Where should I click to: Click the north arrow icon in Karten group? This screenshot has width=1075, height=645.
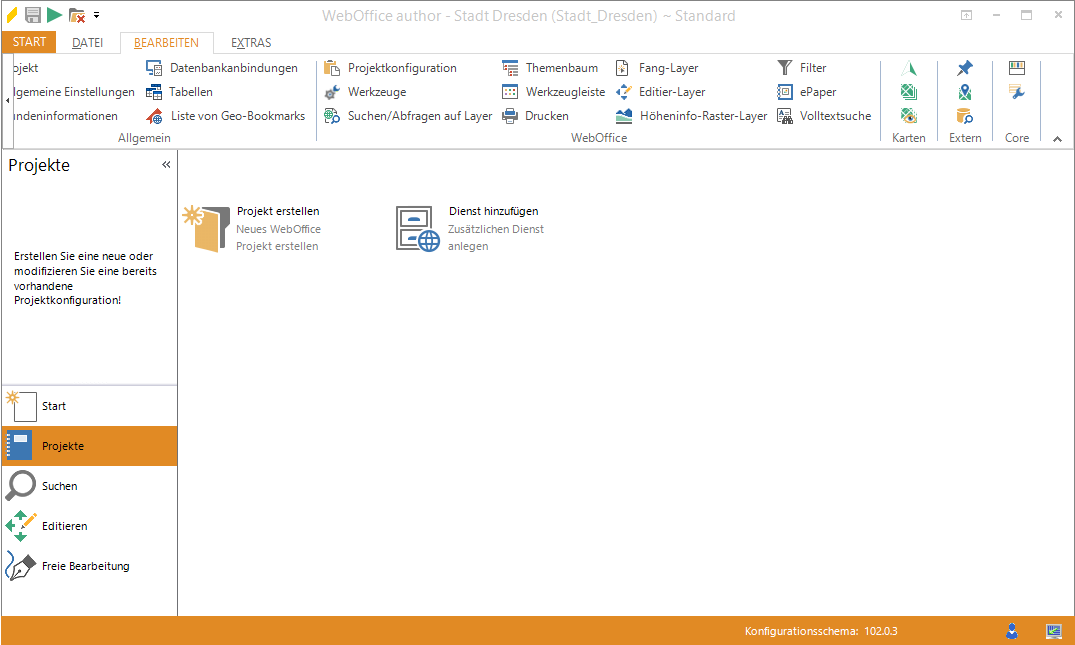point(908,68)
